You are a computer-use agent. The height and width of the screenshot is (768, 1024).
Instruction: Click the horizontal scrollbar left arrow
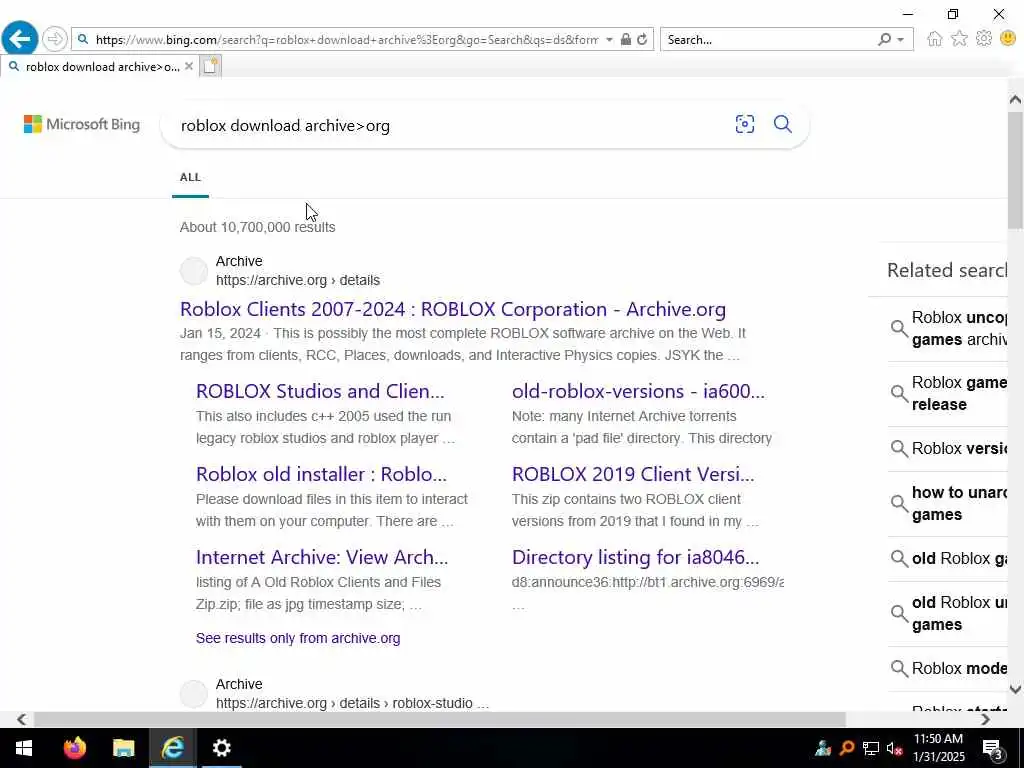coord(22,719)
